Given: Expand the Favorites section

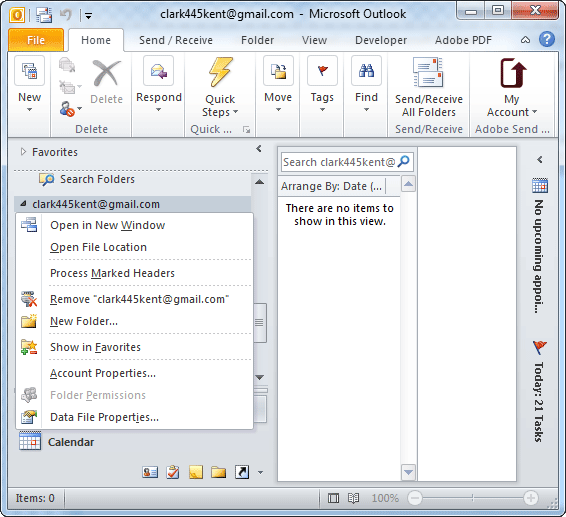Looking at the screenshot, I should tap(23, 152).
